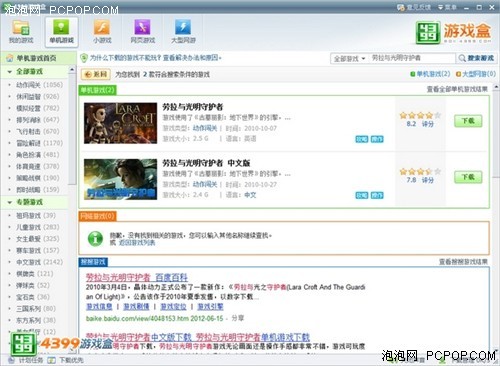This screenshot has height=366, width=500.
Task: Download the 7.8 rated Chinese version
Action: (x=468, y=177)
